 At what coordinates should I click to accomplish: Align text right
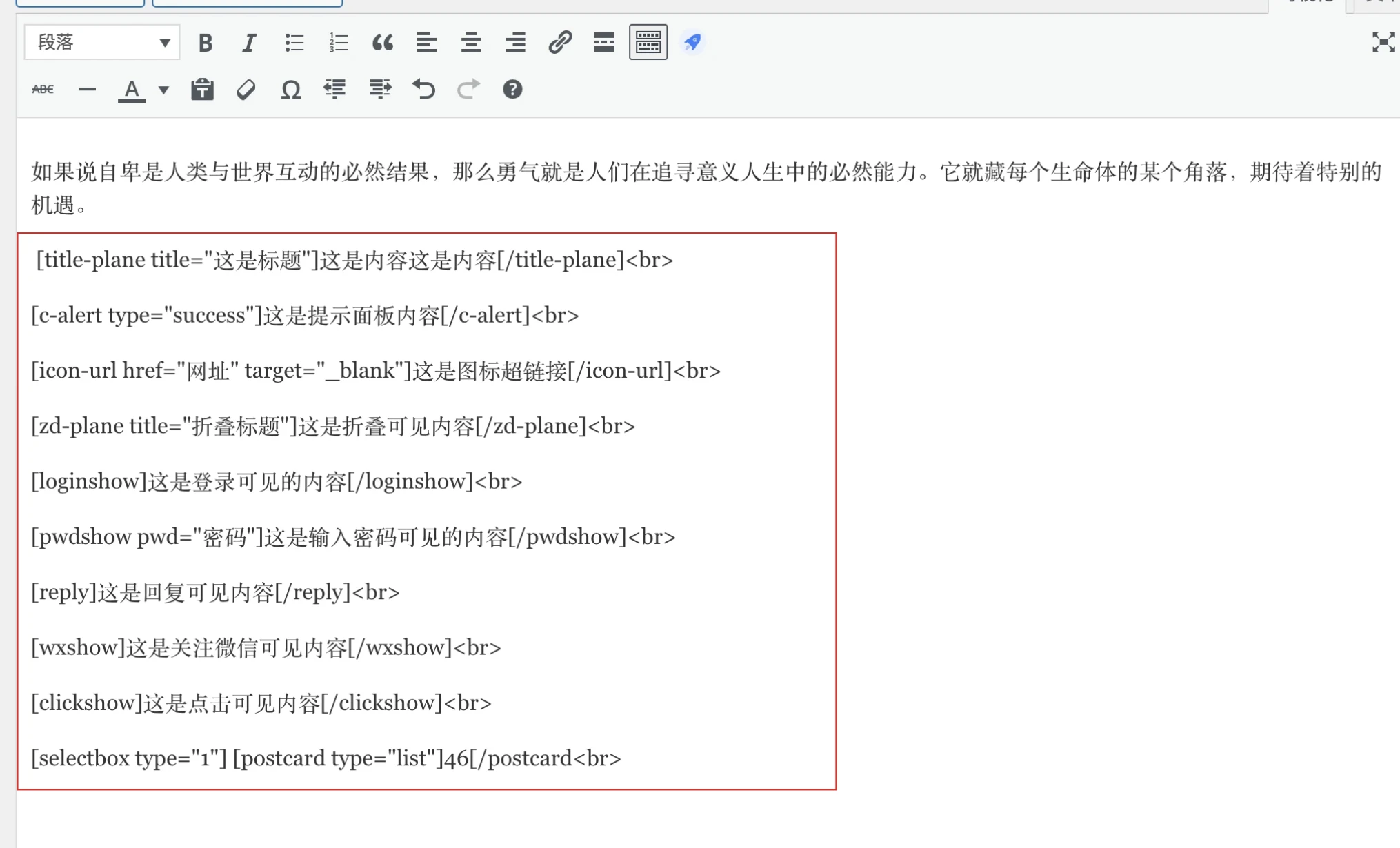(515, 43)
